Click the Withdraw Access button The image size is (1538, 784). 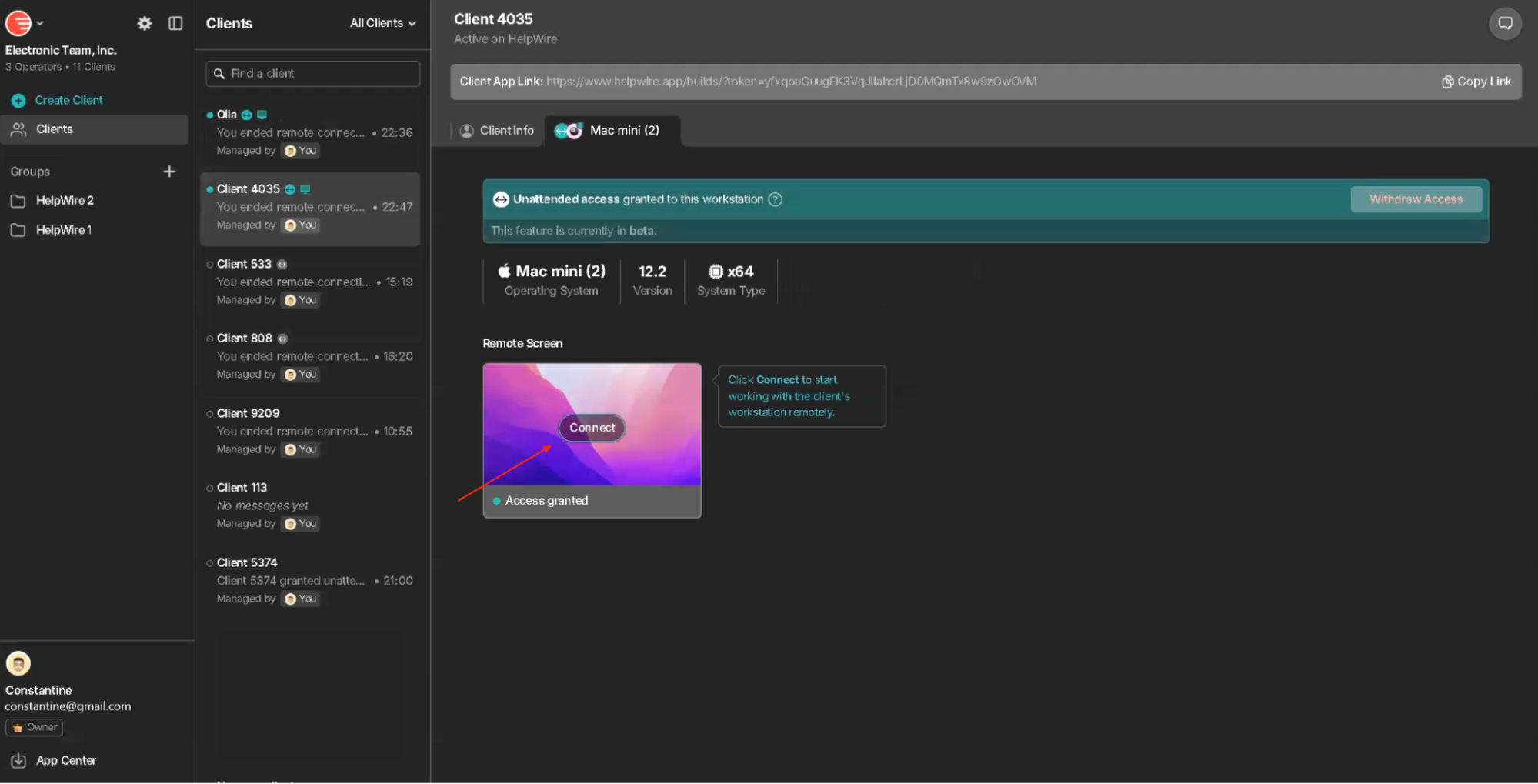tap(1416, 199)
